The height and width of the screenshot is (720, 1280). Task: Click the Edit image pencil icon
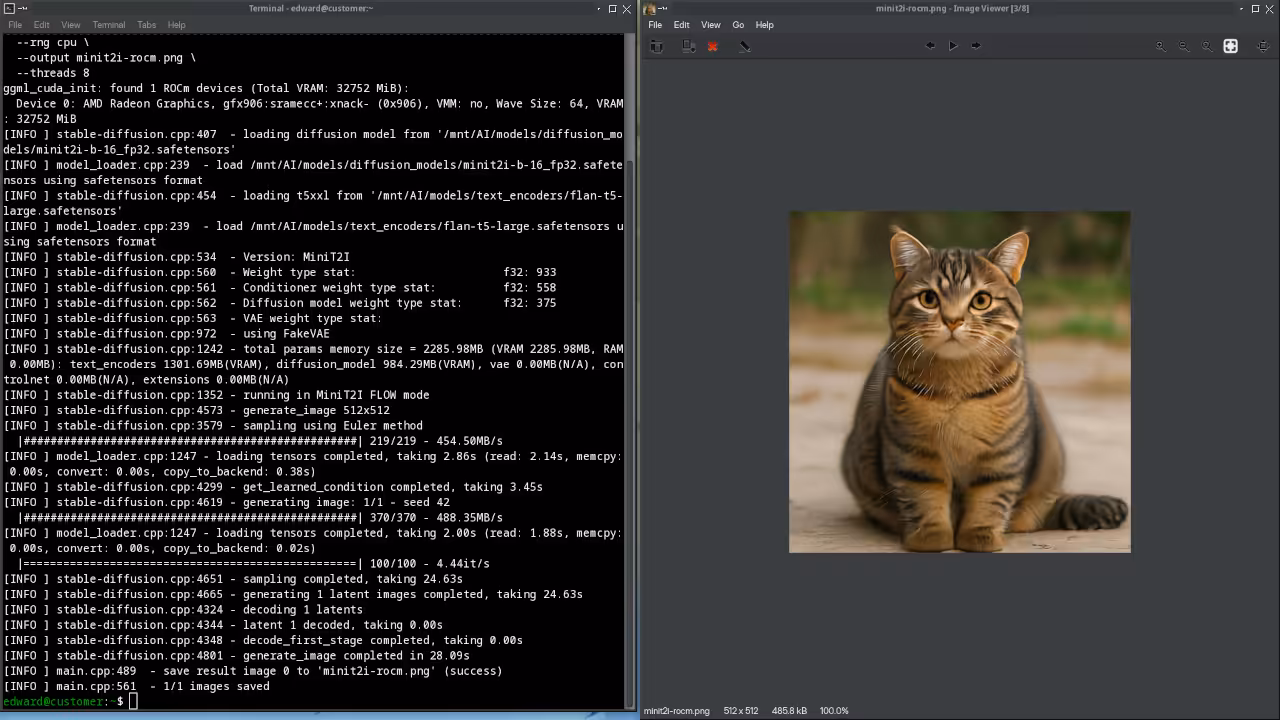coord(745,46)
